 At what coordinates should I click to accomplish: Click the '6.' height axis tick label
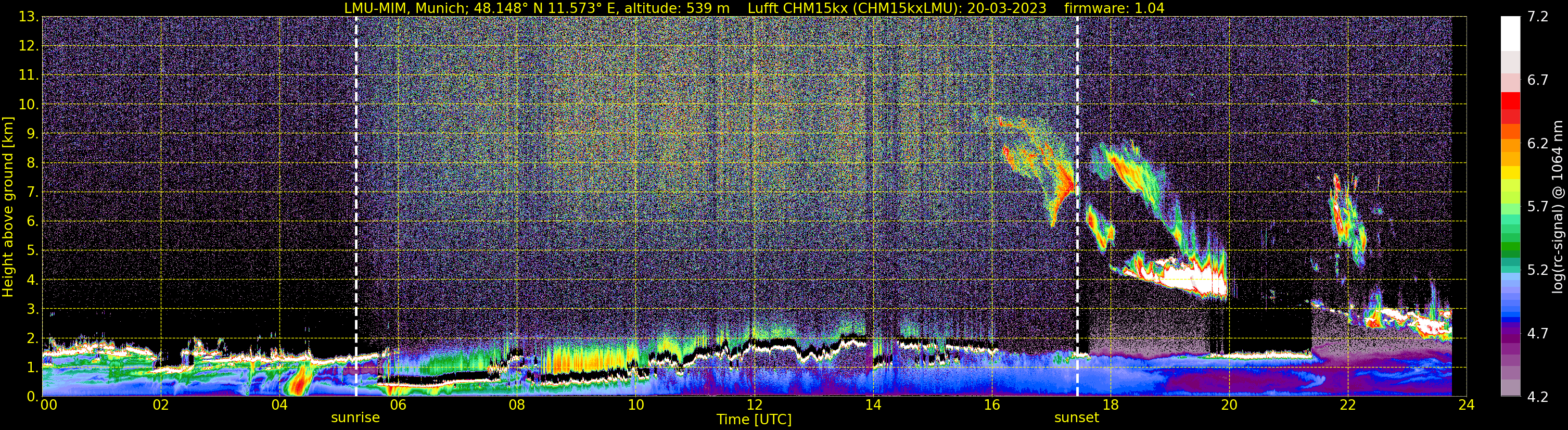[x=33, y=222]
